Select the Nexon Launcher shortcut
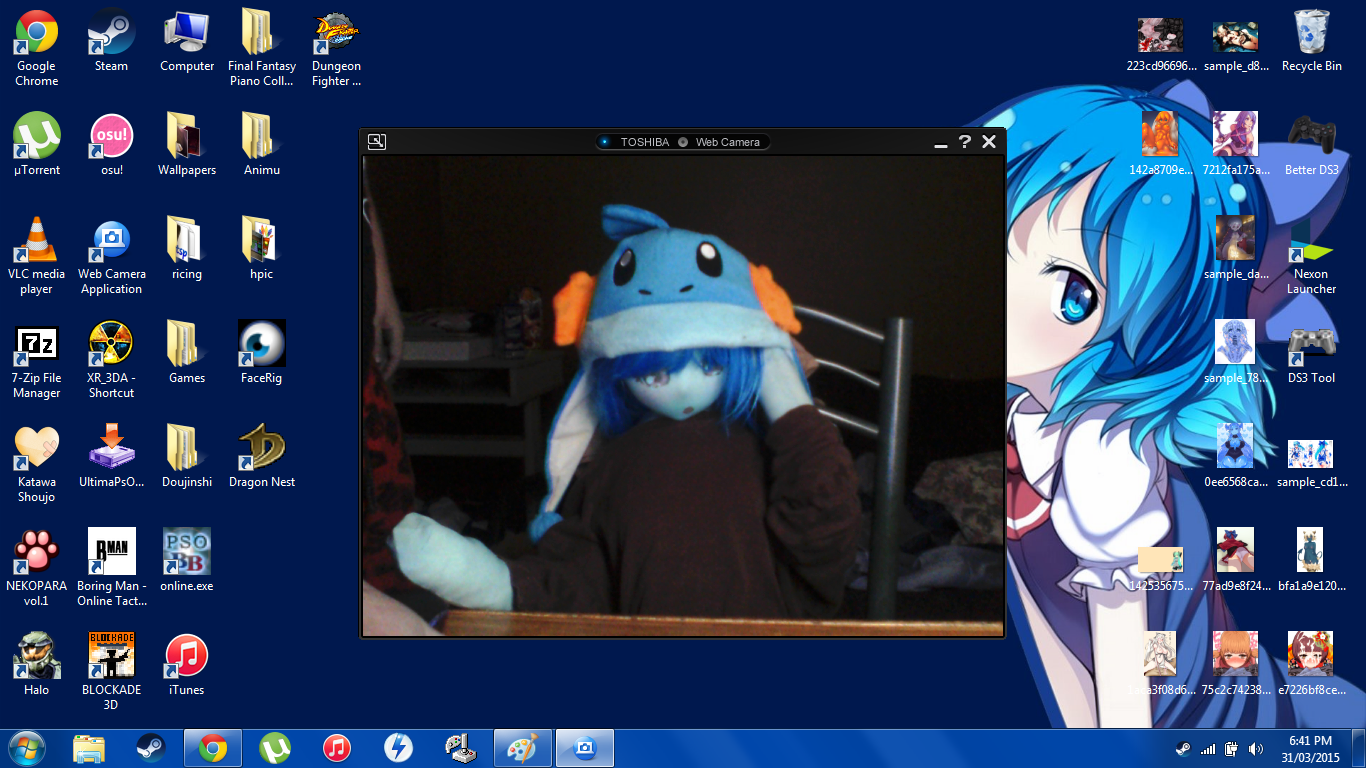This screenshot has height=768, width=1366. pyautogui.click(x=1312, y=256)
